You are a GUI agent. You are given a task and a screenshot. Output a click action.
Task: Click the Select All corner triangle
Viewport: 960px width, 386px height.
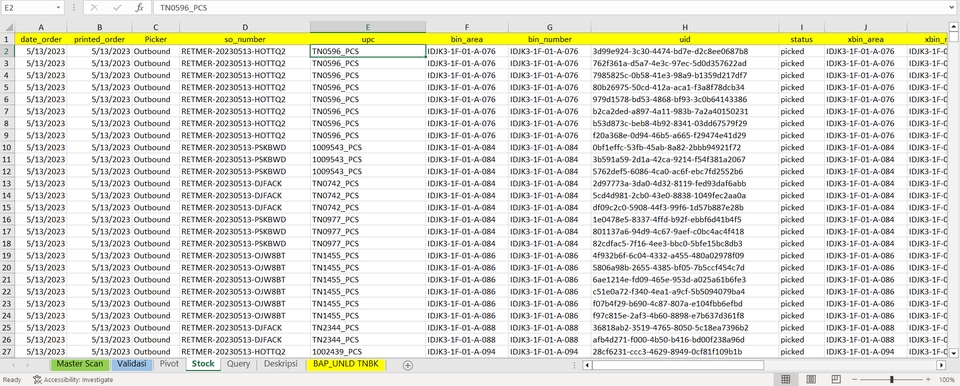7,27
